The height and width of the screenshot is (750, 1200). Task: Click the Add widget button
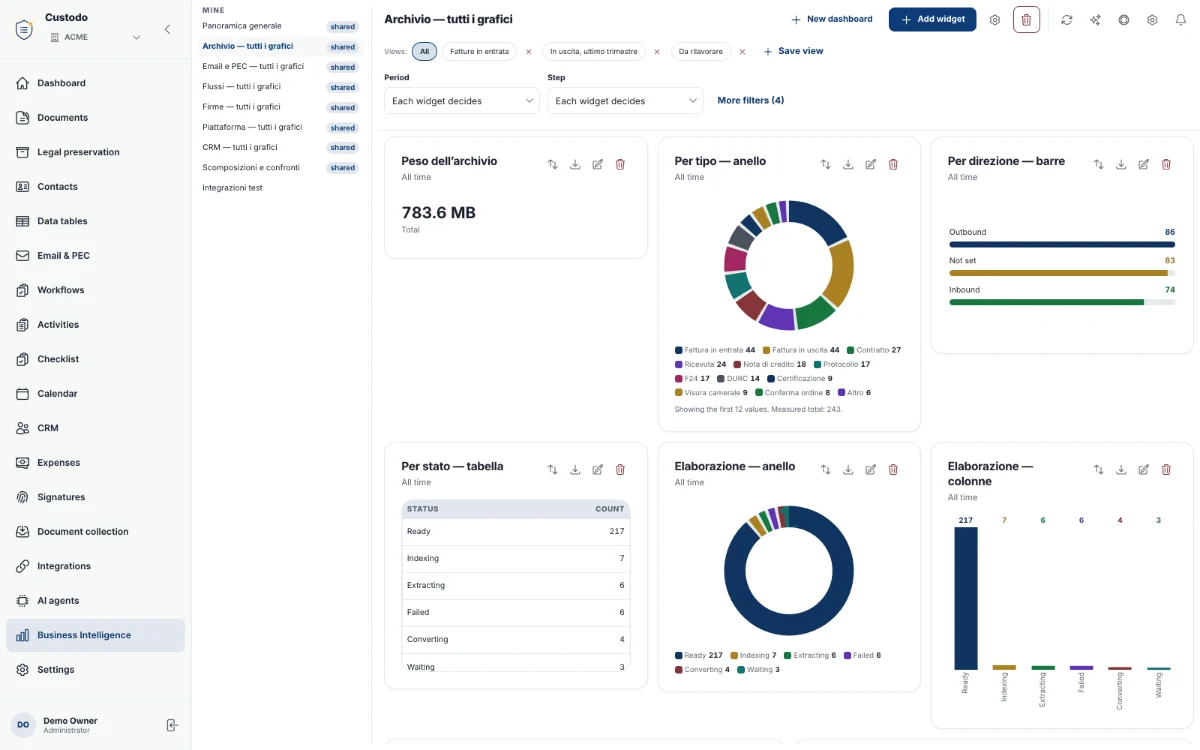[x=932, y=20]
